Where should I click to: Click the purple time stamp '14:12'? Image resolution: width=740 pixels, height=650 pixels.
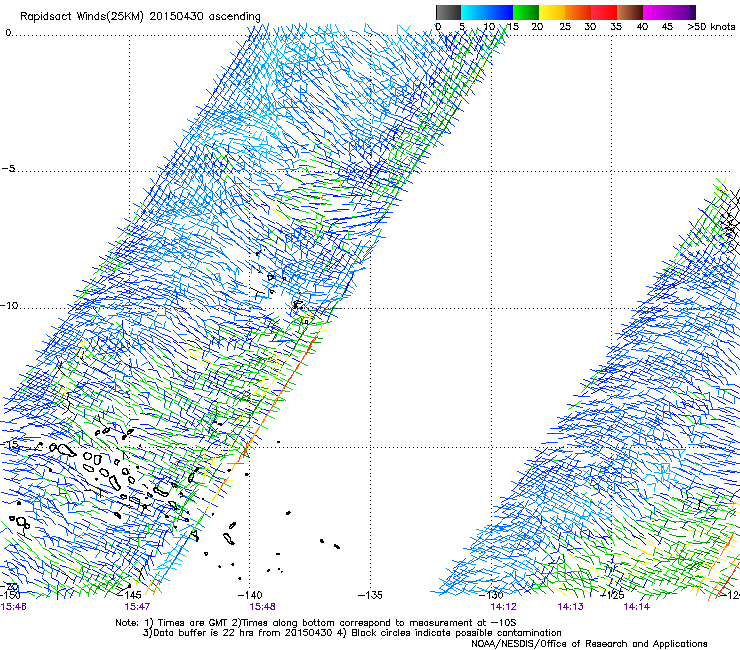tap(504, 607)
